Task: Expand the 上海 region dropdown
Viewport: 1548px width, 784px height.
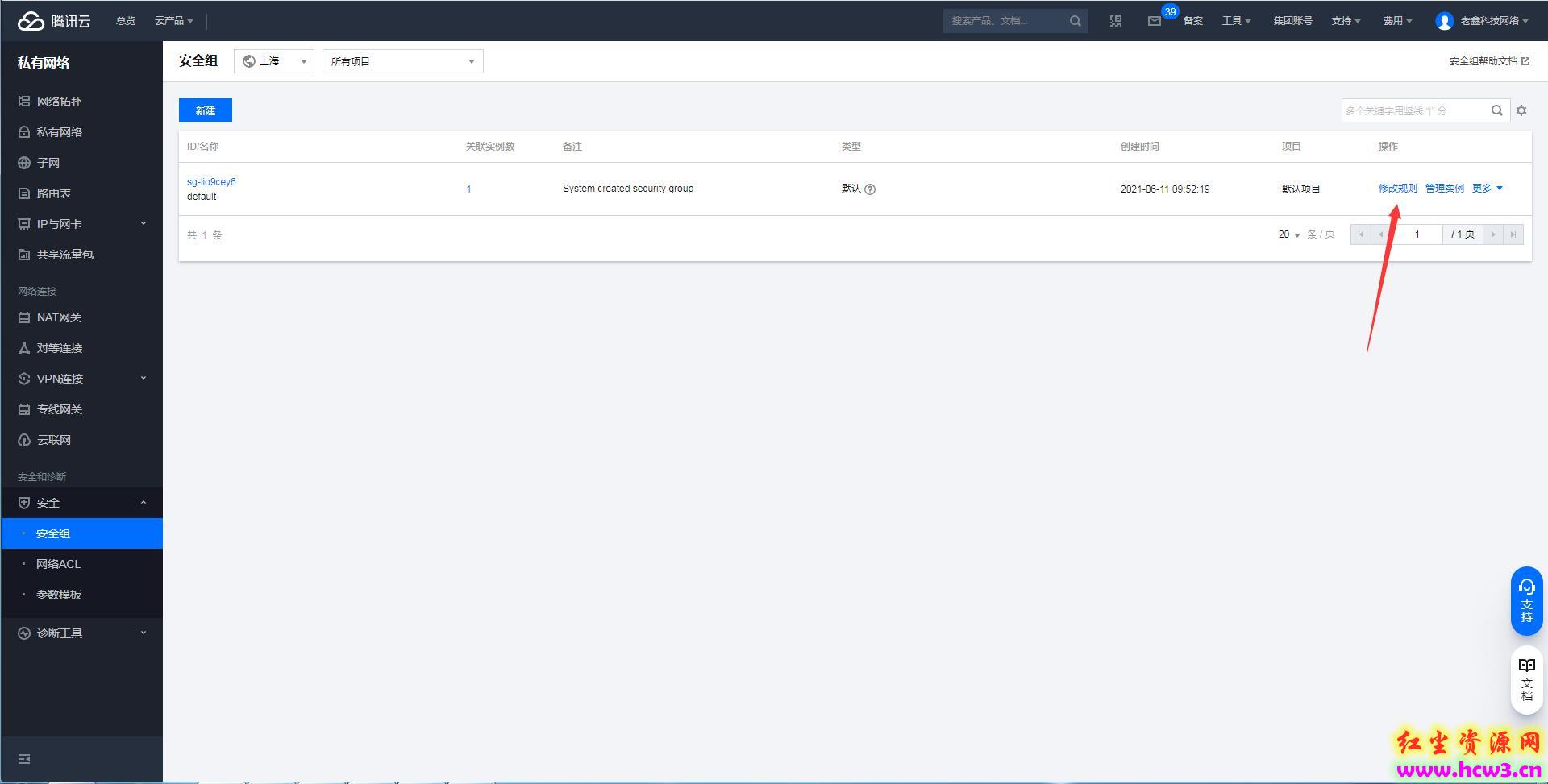Action: pyautogui.click(x=274, y=61)
